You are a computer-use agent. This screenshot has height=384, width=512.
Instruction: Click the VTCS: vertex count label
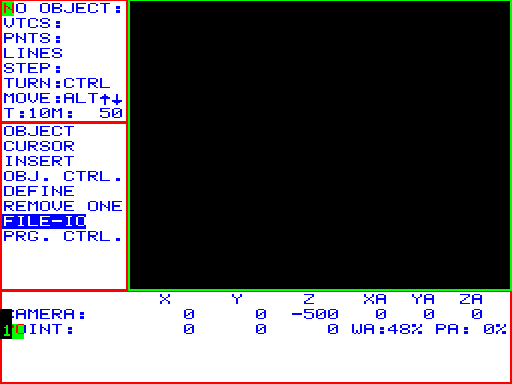click(x=33, y=23)
